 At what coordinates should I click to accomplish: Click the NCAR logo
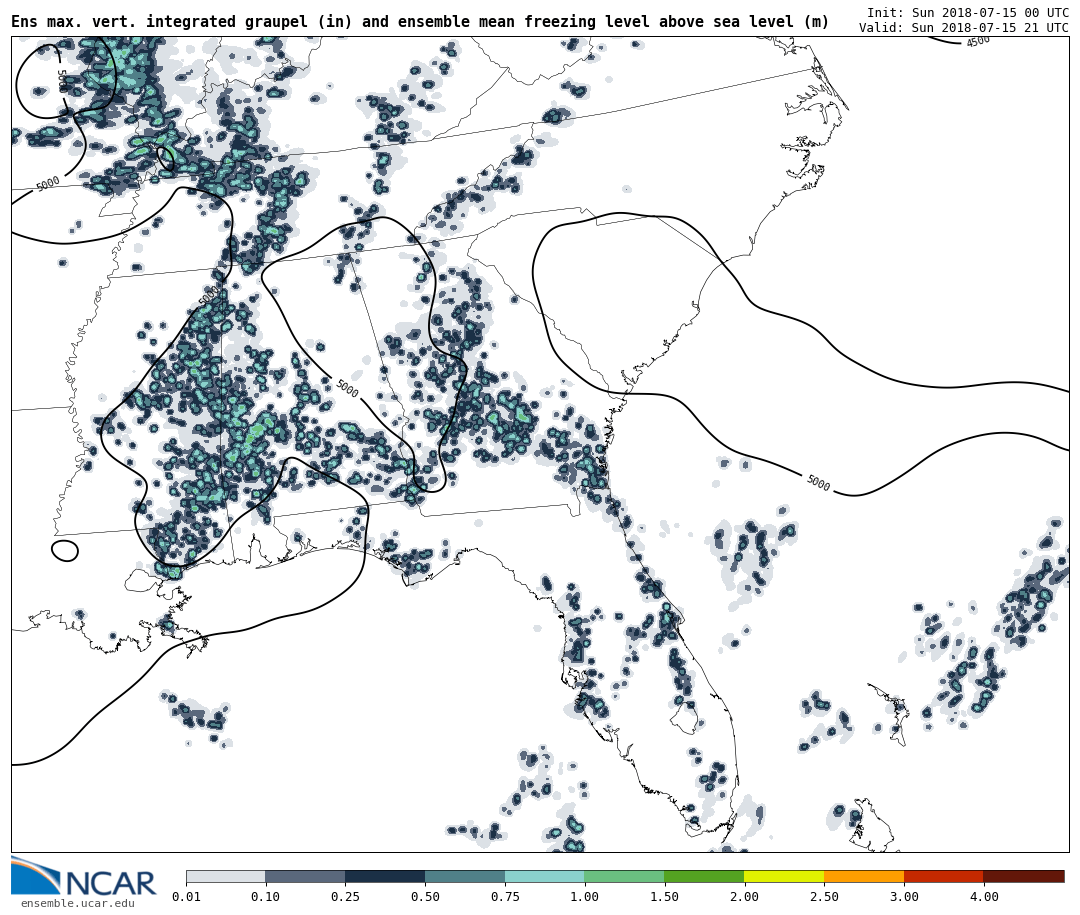click(84, 877)
